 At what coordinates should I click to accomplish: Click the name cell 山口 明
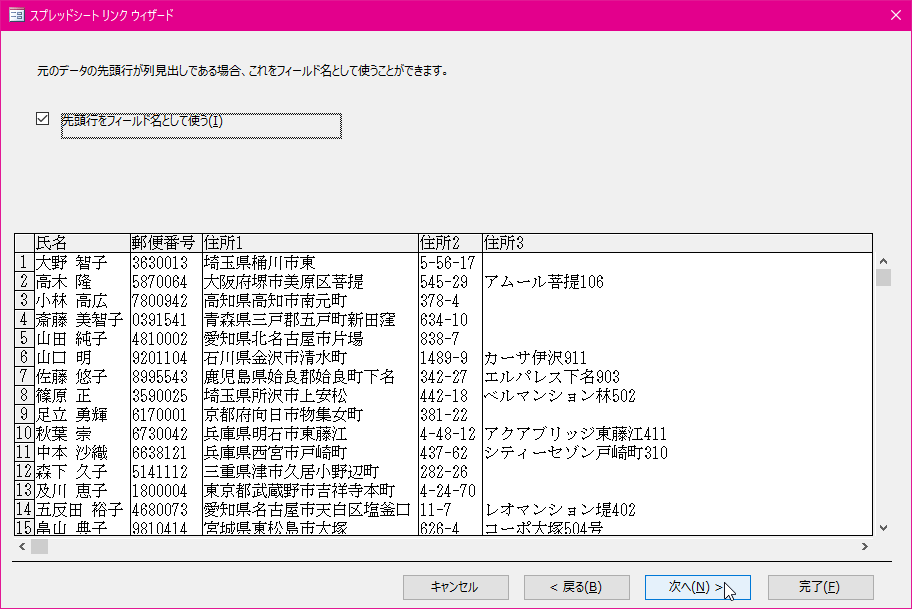point(82,358)
